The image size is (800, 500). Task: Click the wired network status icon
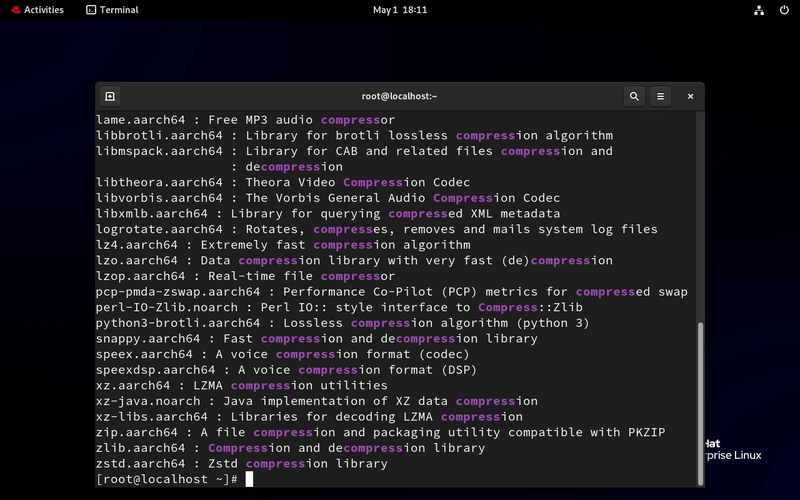click(759, 10)
